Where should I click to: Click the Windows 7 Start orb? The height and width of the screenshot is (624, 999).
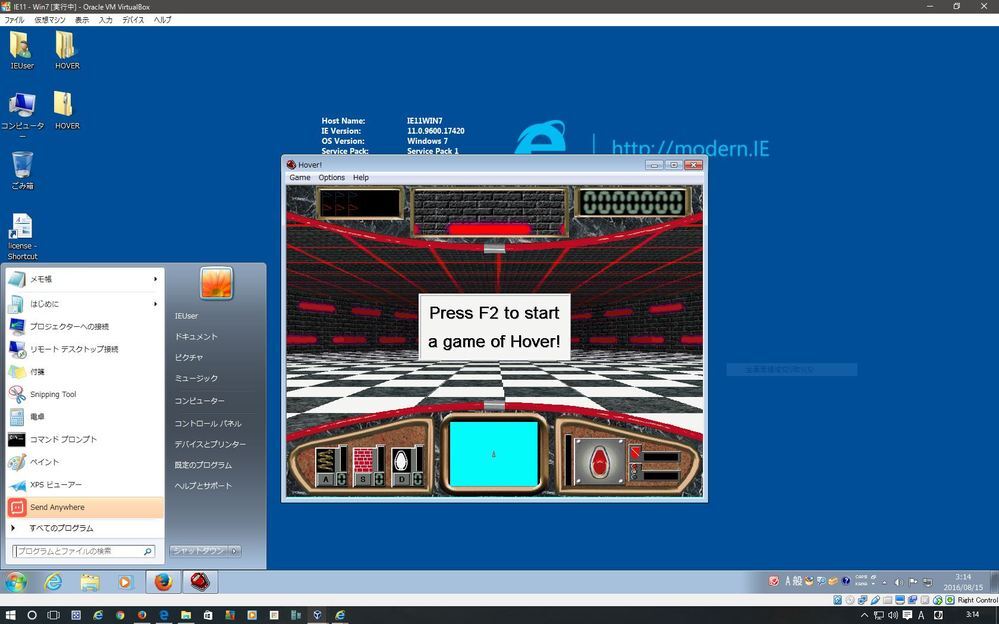pos(15,582)
